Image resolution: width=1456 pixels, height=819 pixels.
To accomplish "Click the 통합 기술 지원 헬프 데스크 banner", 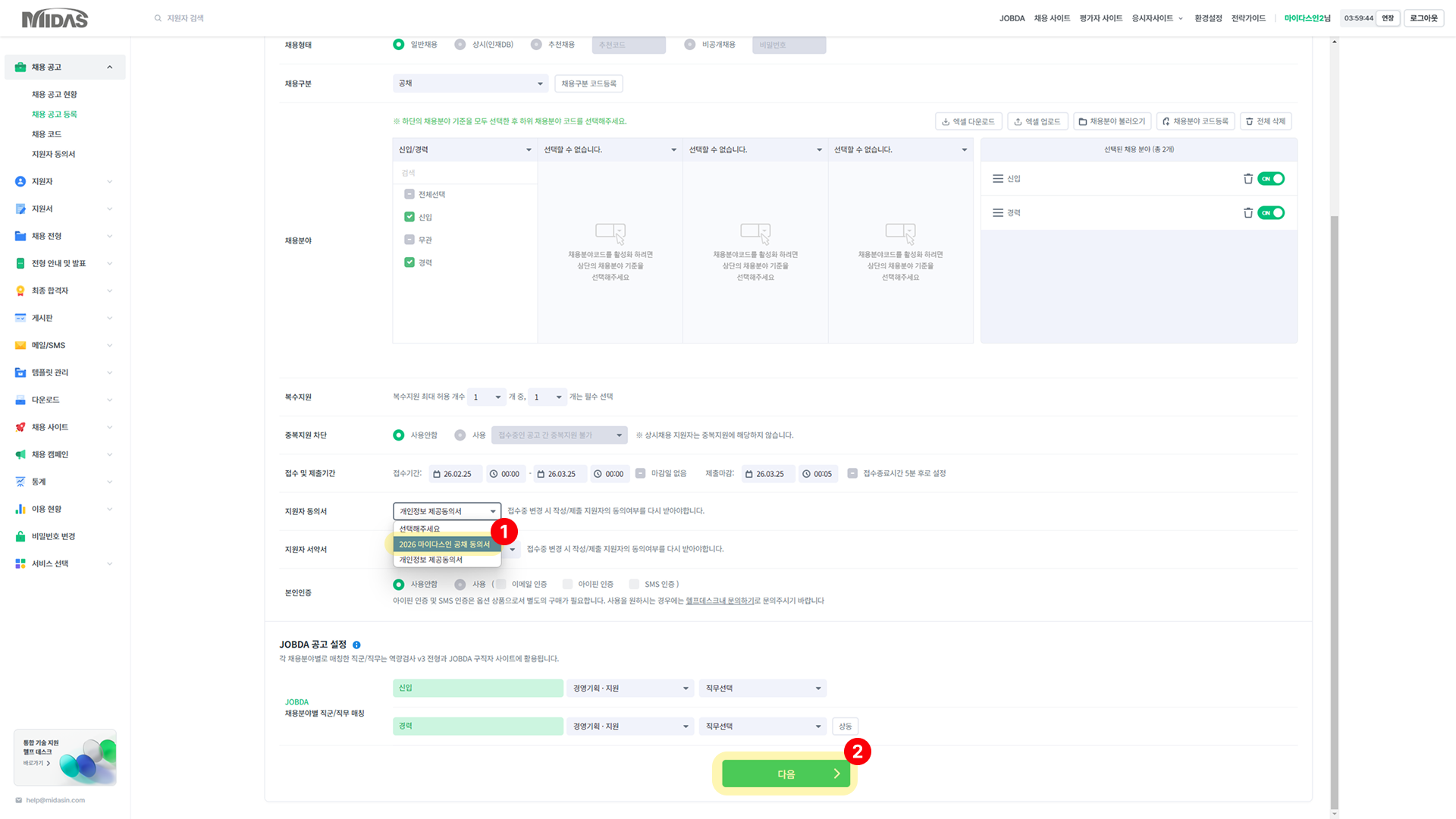I will coord(65,758).
